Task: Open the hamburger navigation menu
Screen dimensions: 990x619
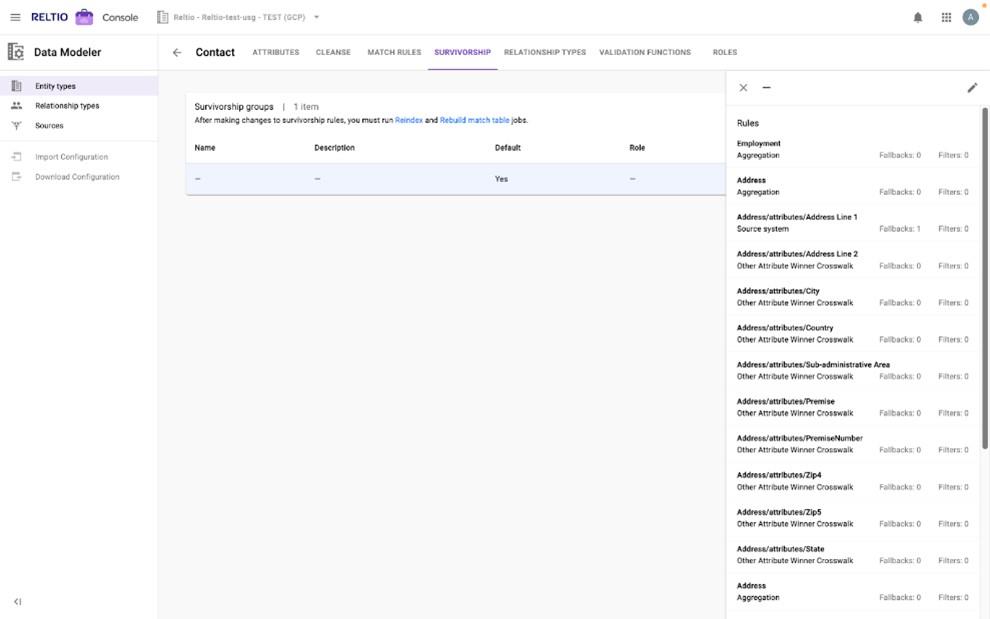Action: [15, 16]
